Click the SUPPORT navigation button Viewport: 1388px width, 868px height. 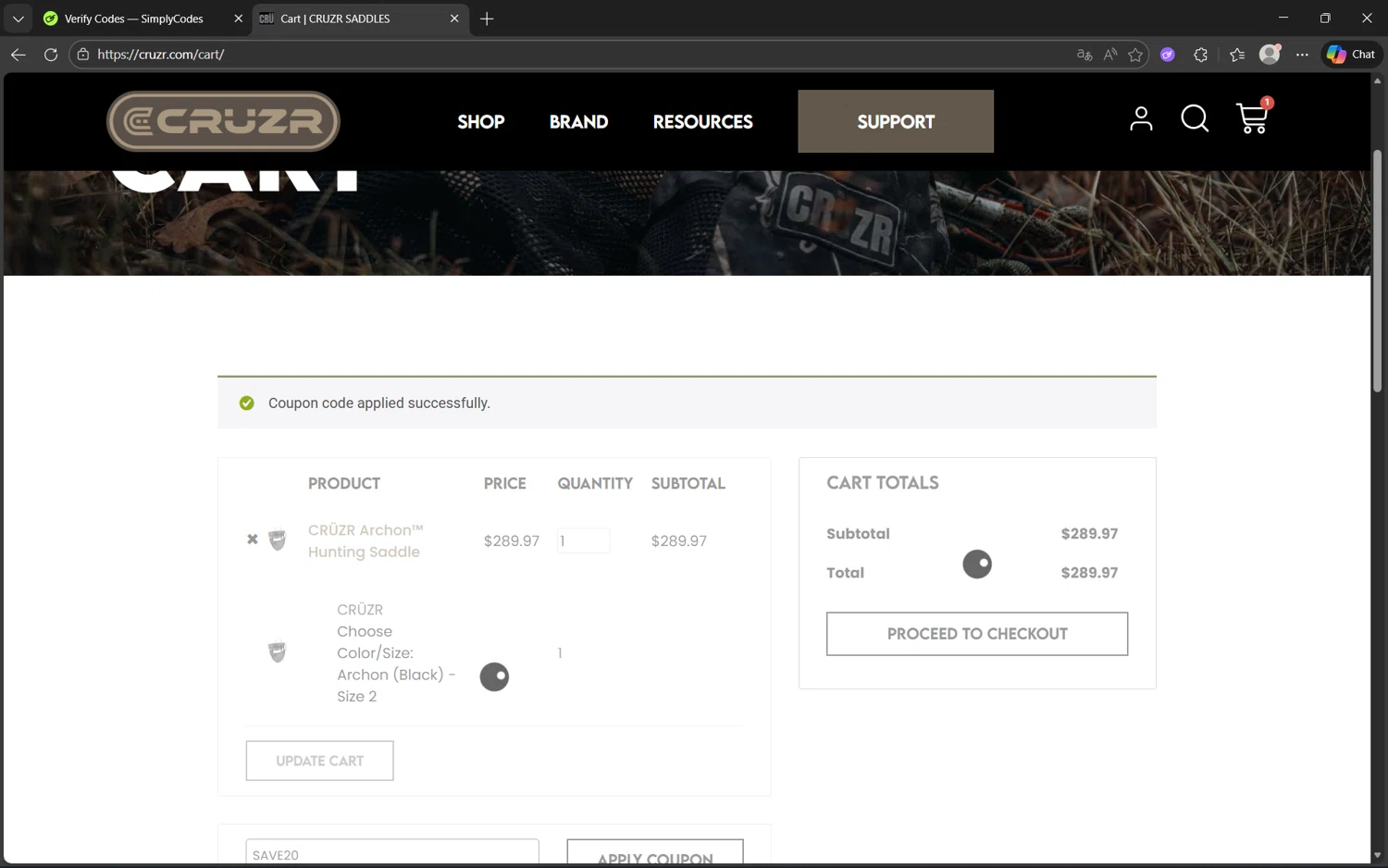[x=896, y=121]
